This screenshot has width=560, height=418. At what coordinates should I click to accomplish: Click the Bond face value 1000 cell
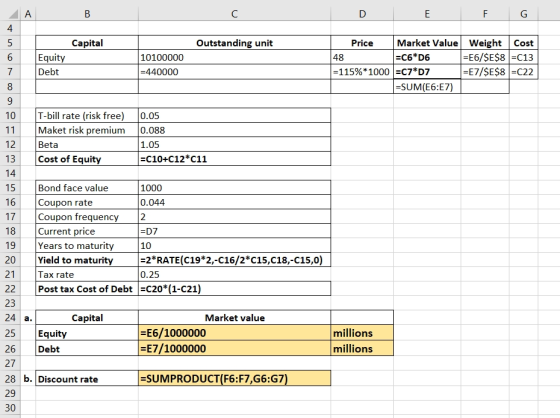234,188
